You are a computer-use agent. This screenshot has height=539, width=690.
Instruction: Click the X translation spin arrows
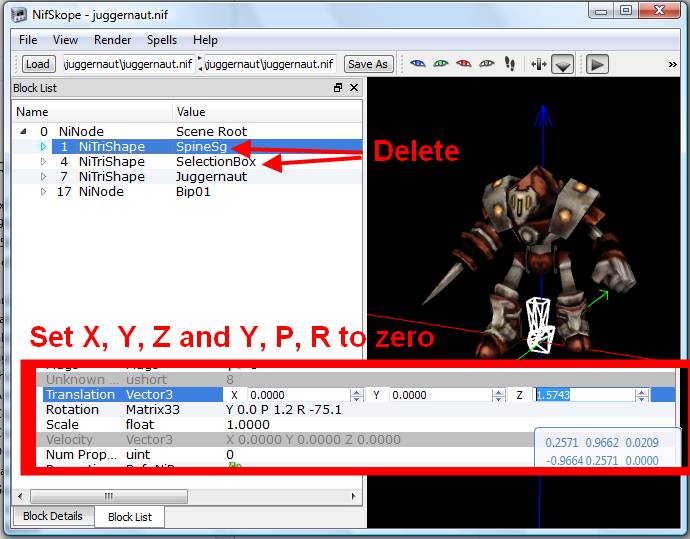pos(357,395)
